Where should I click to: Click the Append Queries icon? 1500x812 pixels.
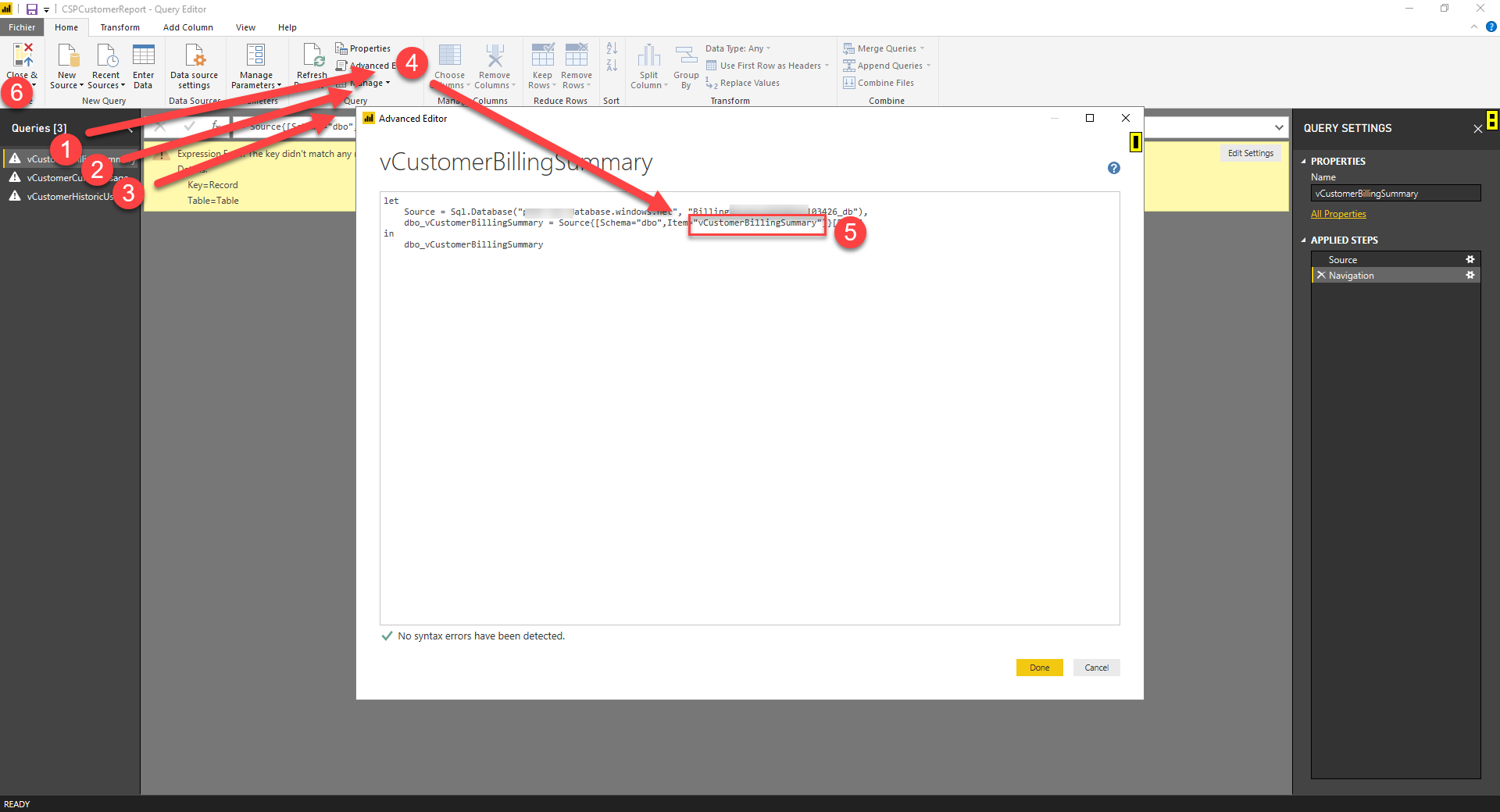pos(849,66)
